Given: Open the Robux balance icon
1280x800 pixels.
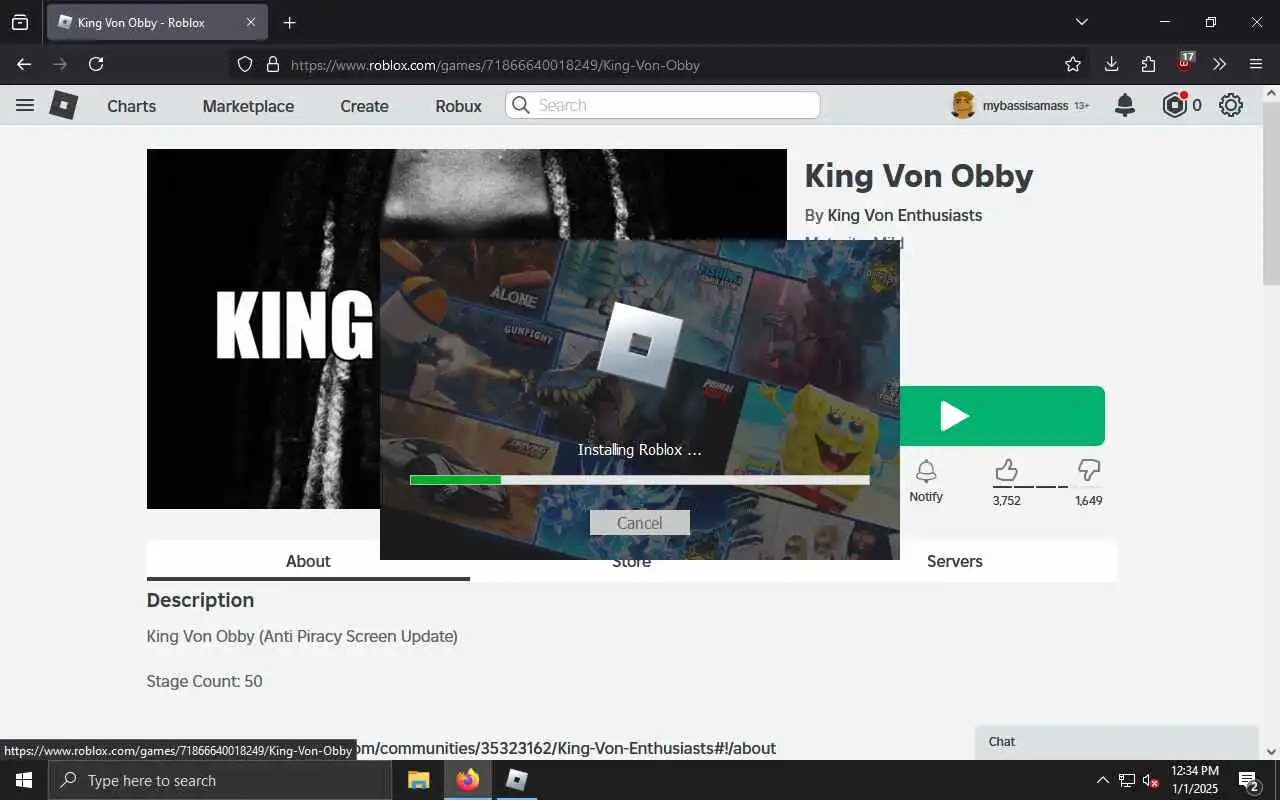Looking at the screenshot, I should tap(1175, 105).
